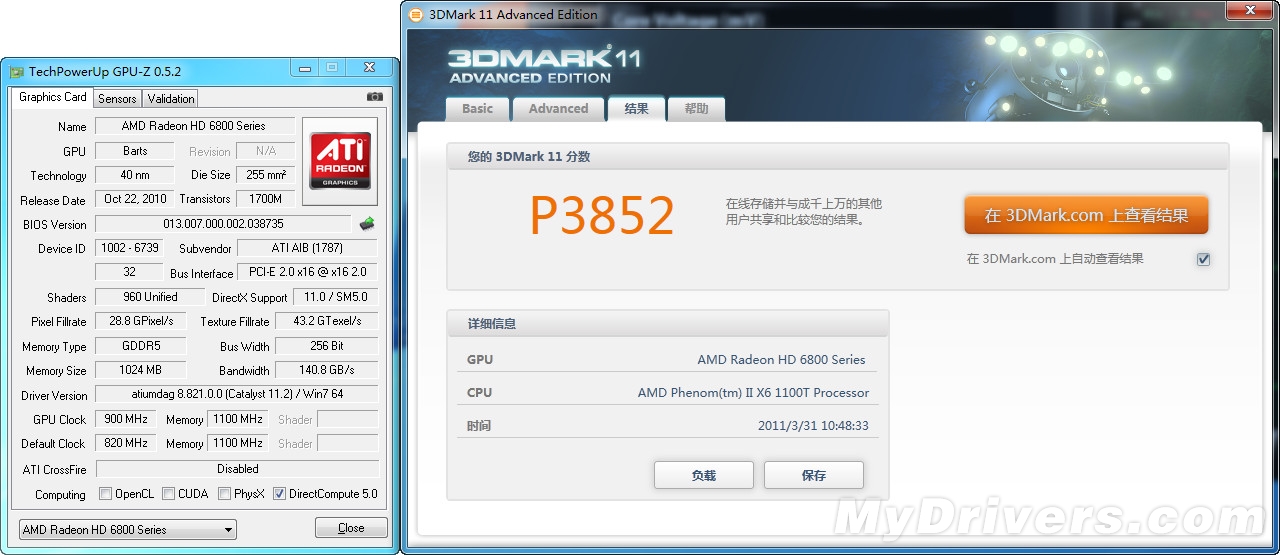This screenshot has width=1280, height=555.
Task: Click the GPU-Z title bar app icon
Action: [17, 72]
